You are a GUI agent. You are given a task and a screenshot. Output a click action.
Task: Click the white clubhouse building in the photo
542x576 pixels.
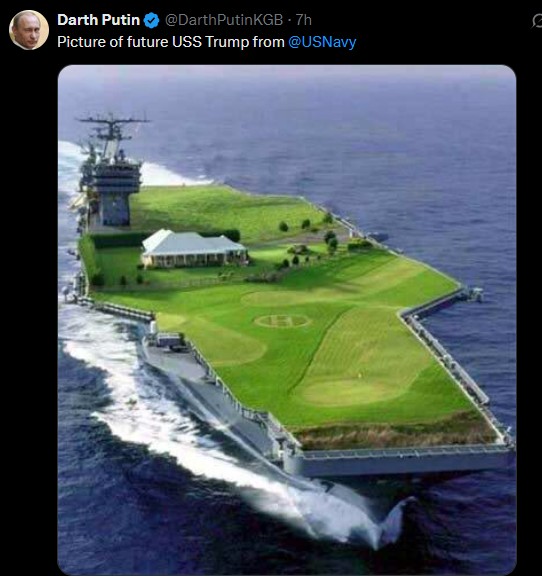(194, 248)
